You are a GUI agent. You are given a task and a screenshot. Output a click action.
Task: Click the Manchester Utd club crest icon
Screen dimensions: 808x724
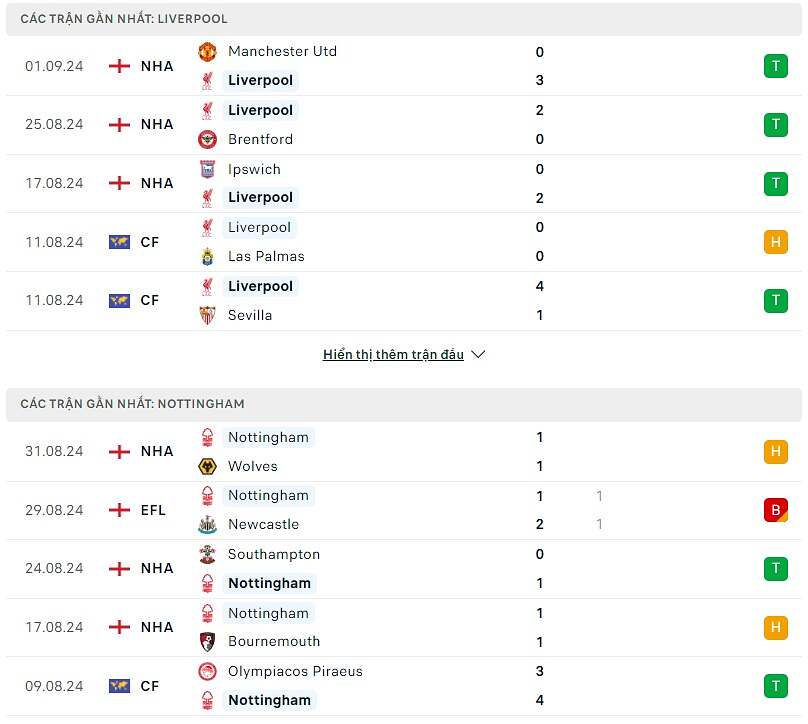click(x=207, y=52)
